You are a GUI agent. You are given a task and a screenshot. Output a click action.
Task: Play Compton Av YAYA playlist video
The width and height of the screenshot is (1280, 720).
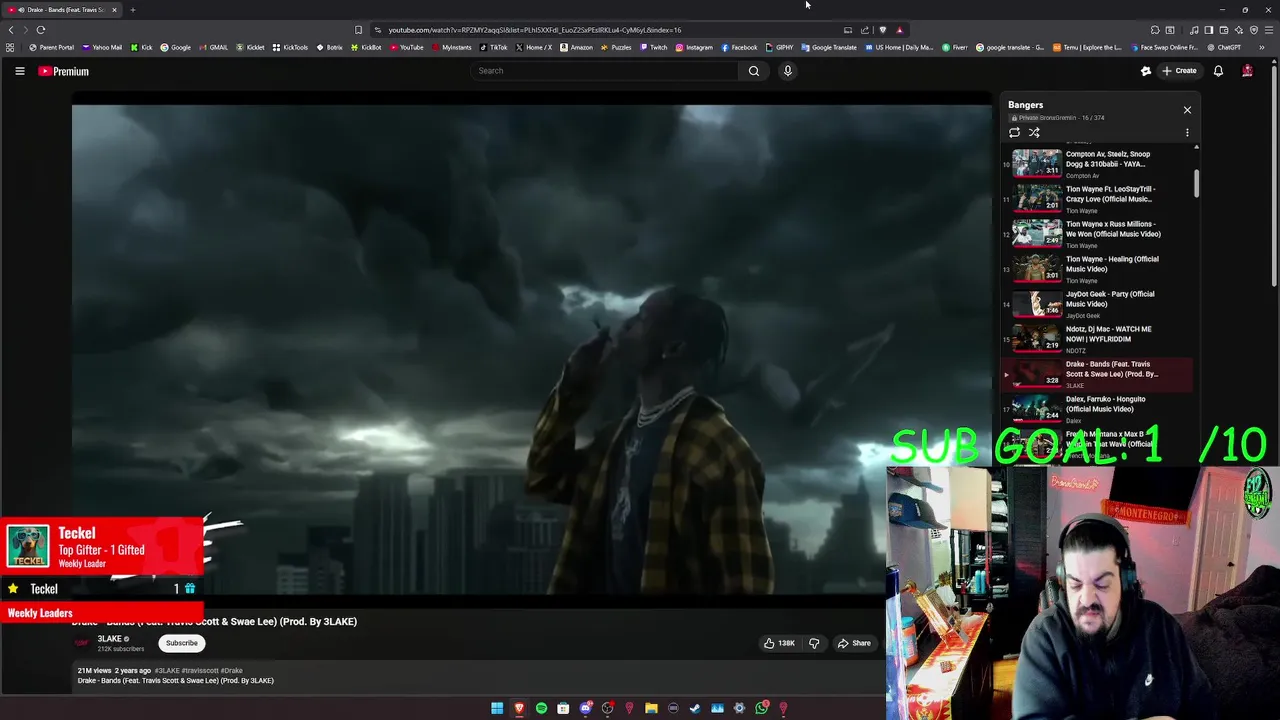click(x=1097, y=163)
